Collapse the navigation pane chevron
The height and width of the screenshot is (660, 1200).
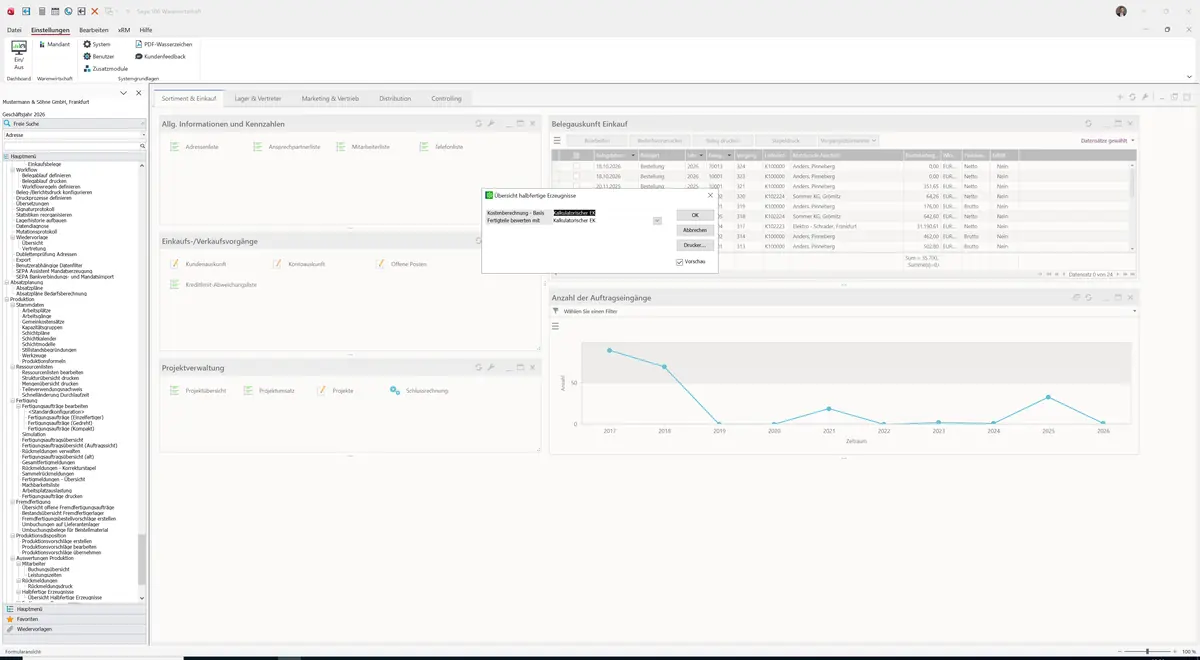[123, 93]
